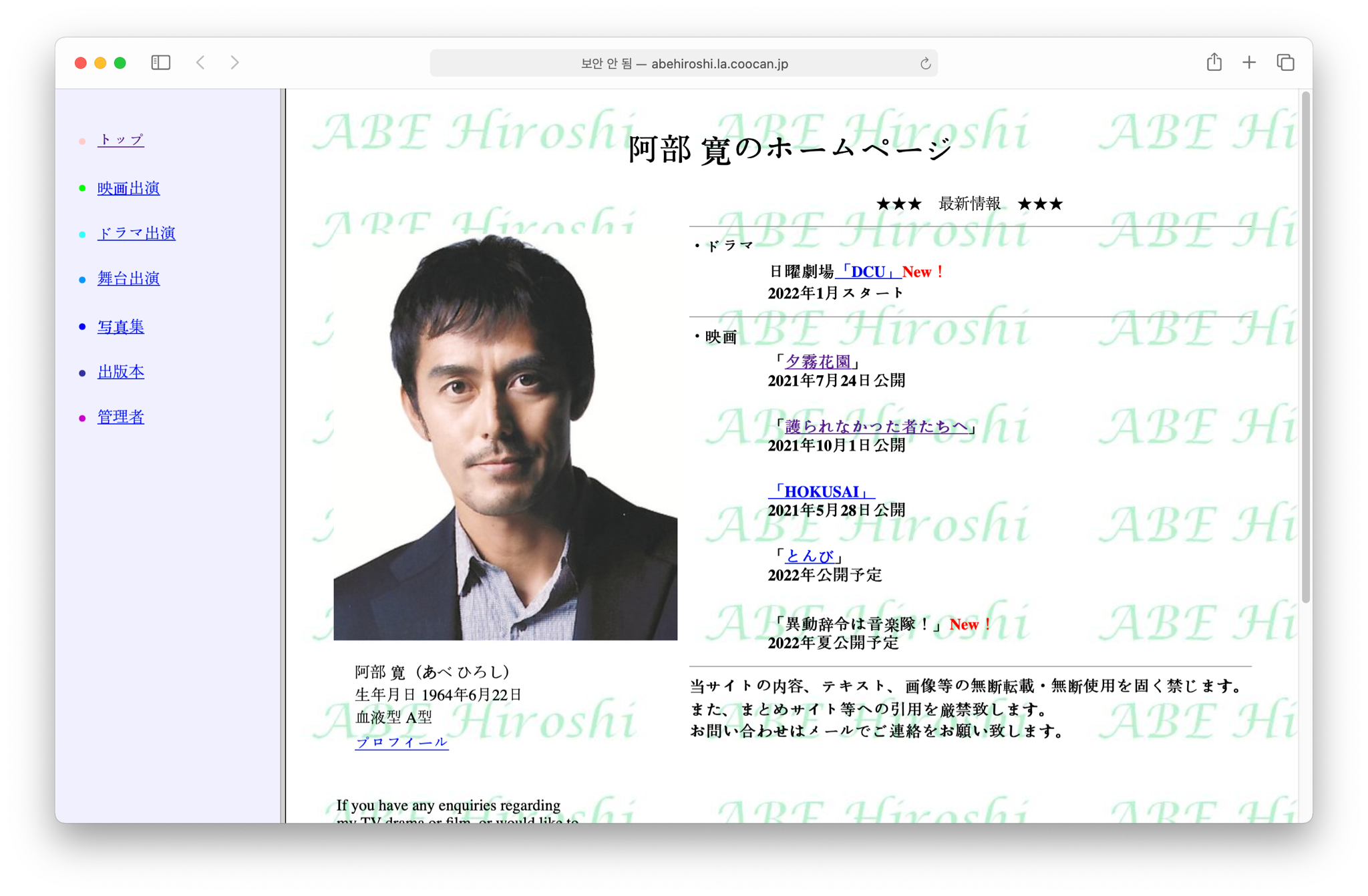Open the 映画出演 sidebar link
The width and height of the screenshot is (1368, 896).
(128, 188)
